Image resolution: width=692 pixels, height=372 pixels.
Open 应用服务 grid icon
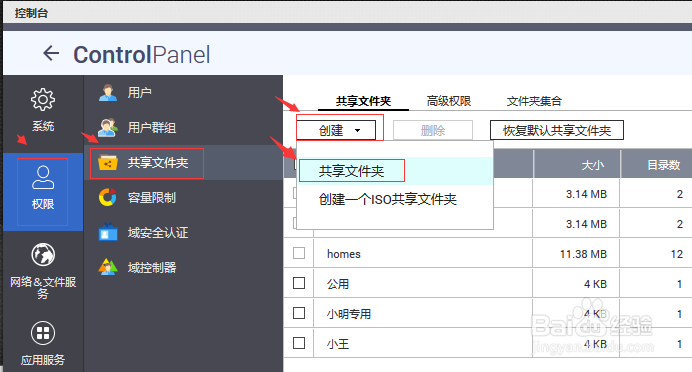[43, 333]
